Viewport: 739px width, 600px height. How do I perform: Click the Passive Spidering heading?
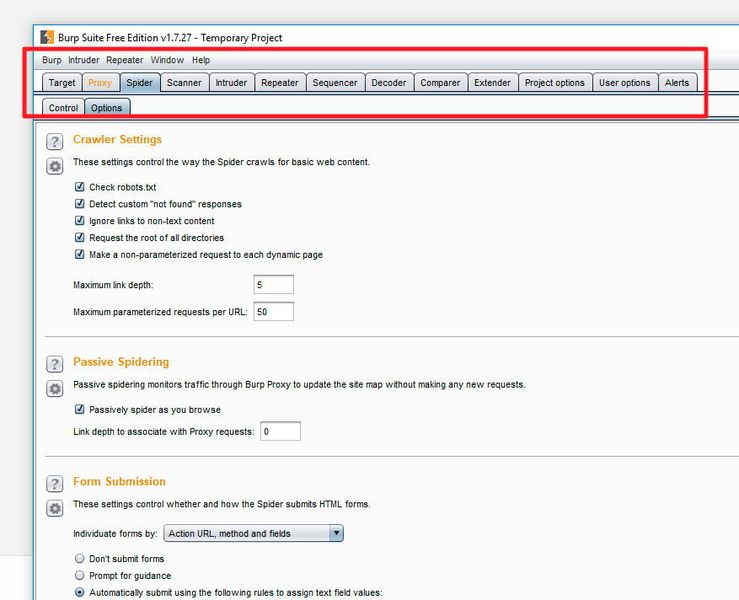click(121, 362)
